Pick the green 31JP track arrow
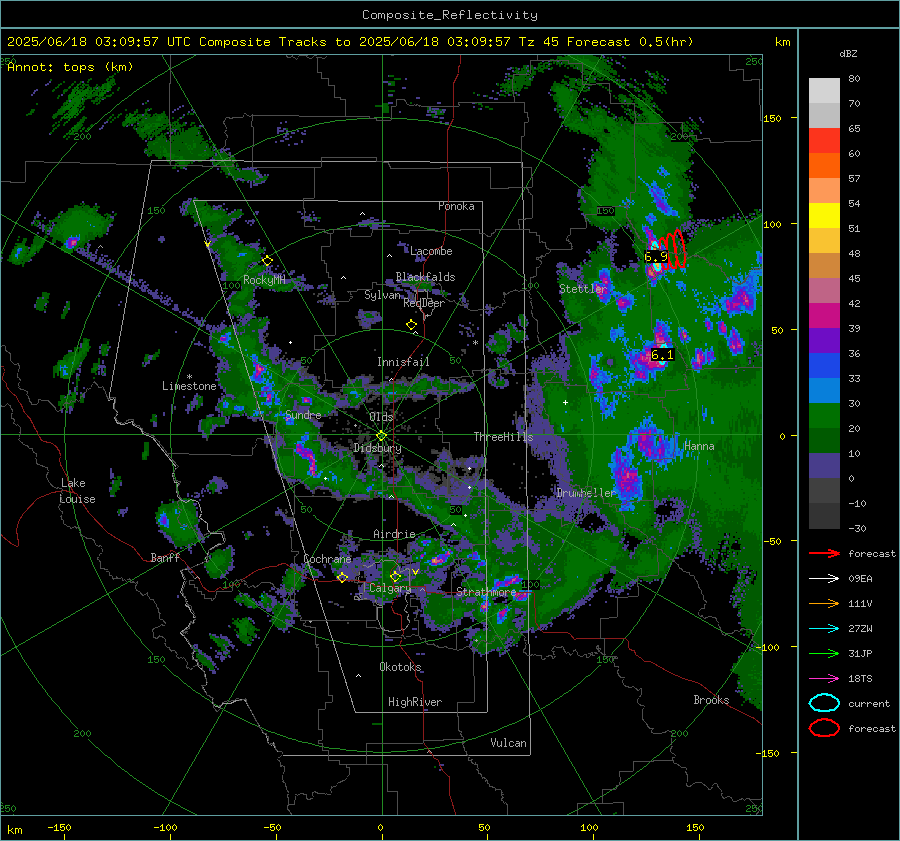Viewport: 900px width, 841px height. 824,653
